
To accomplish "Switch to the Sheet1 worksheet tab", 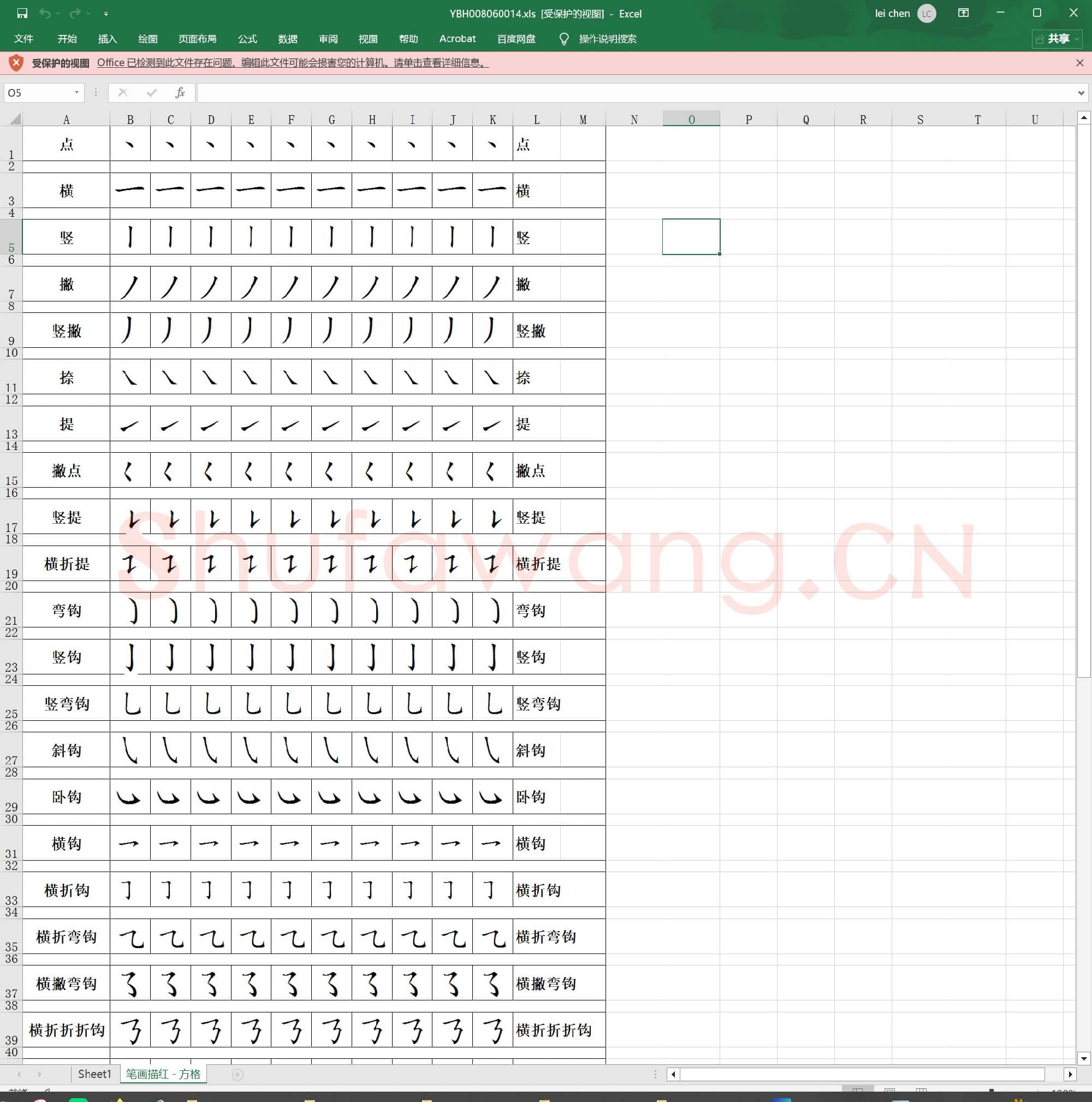I will (94, 1074).
